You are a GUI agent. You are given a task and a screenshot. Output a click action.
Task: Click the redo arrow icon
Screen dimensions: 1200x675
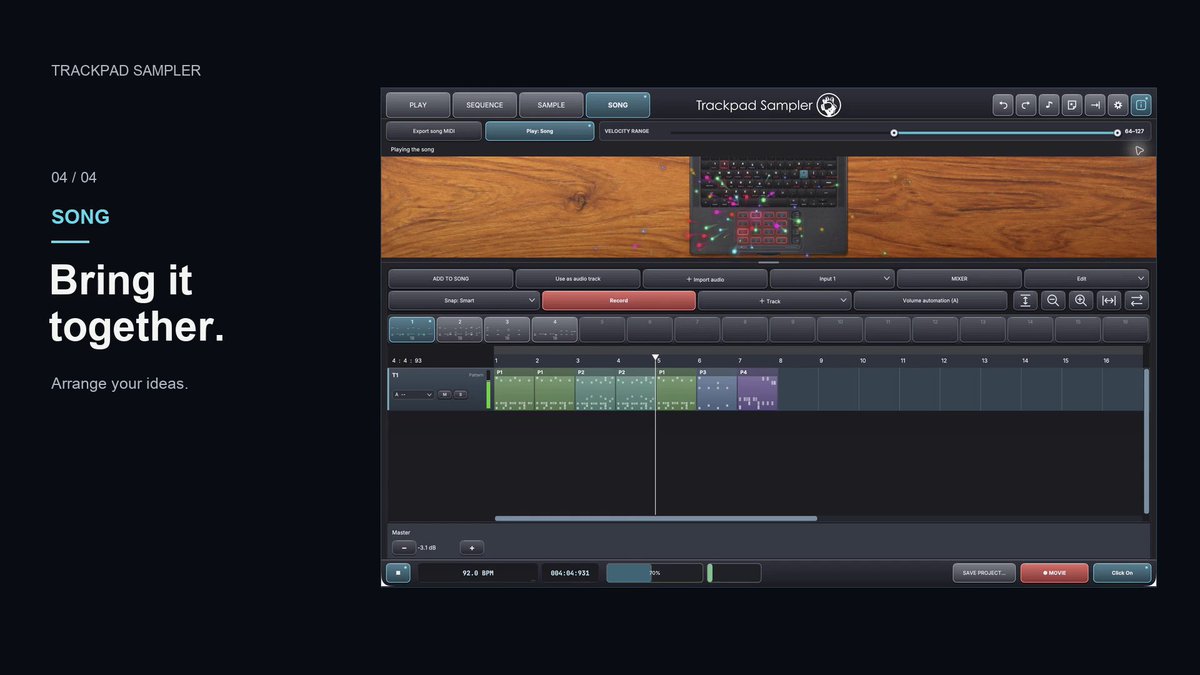(1025, 105)
